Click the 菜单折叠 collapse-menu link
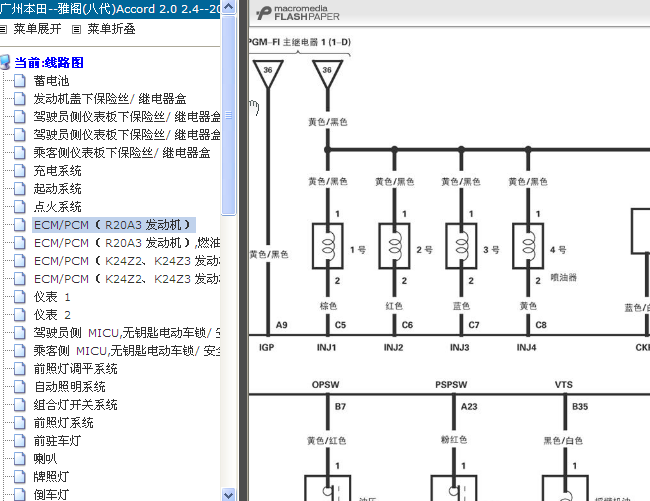The width and height of the screenshot is (650, 501). (111, 29)
